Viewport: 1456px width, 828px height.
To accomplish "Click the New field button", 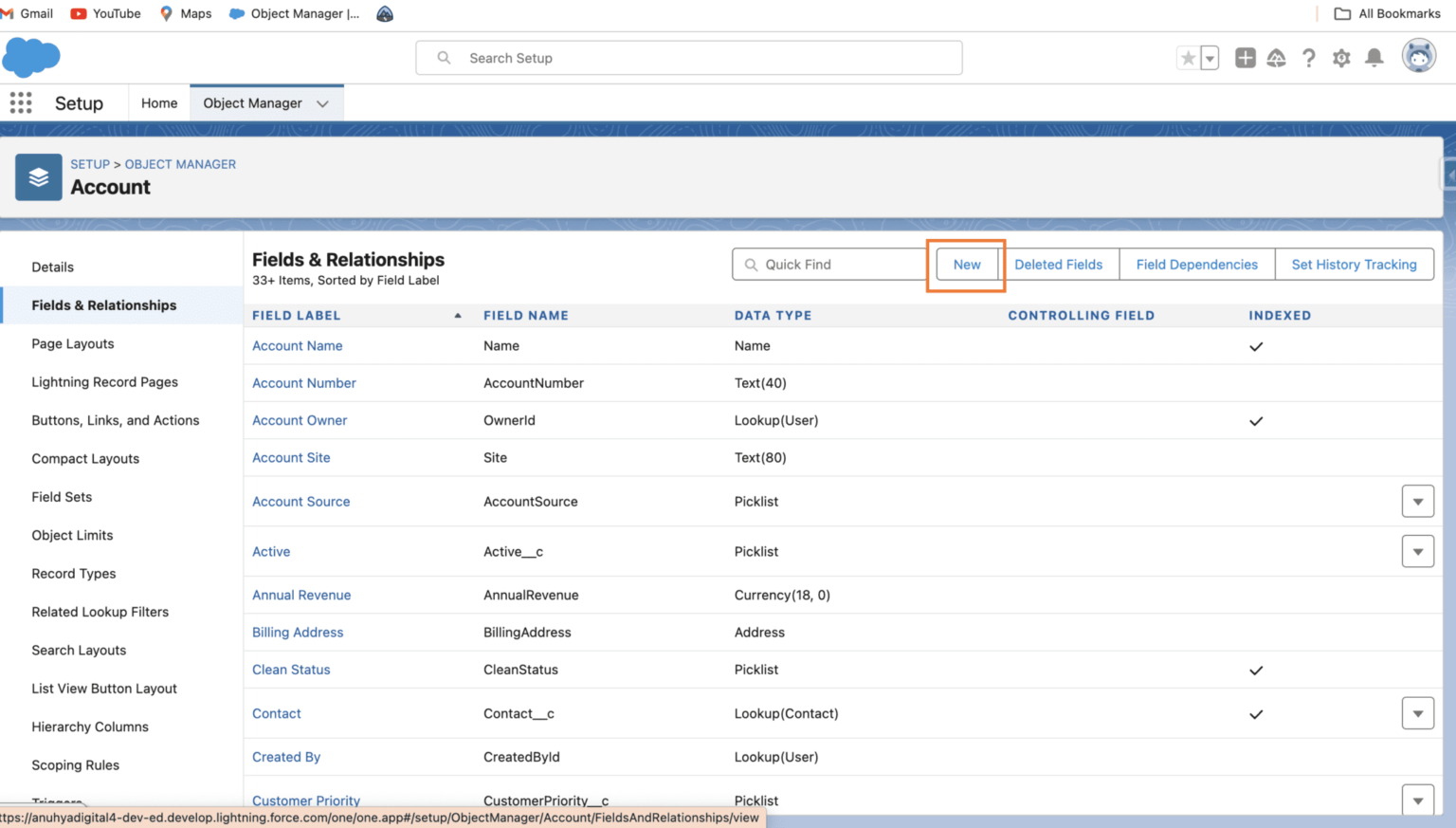I will pyautogui.click(x=966, y=264).
